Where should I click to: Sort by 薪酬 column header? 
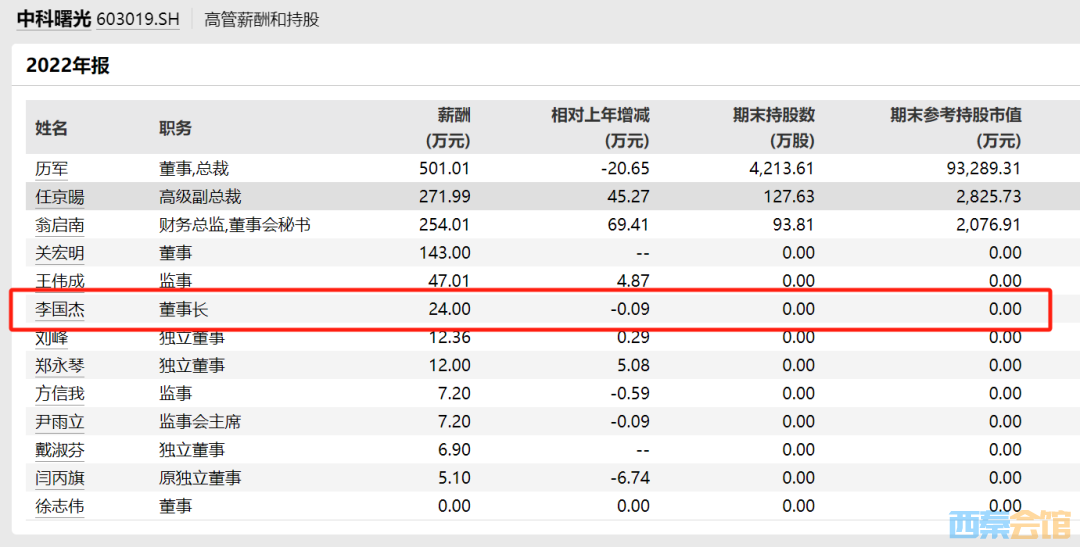(446, 127)
